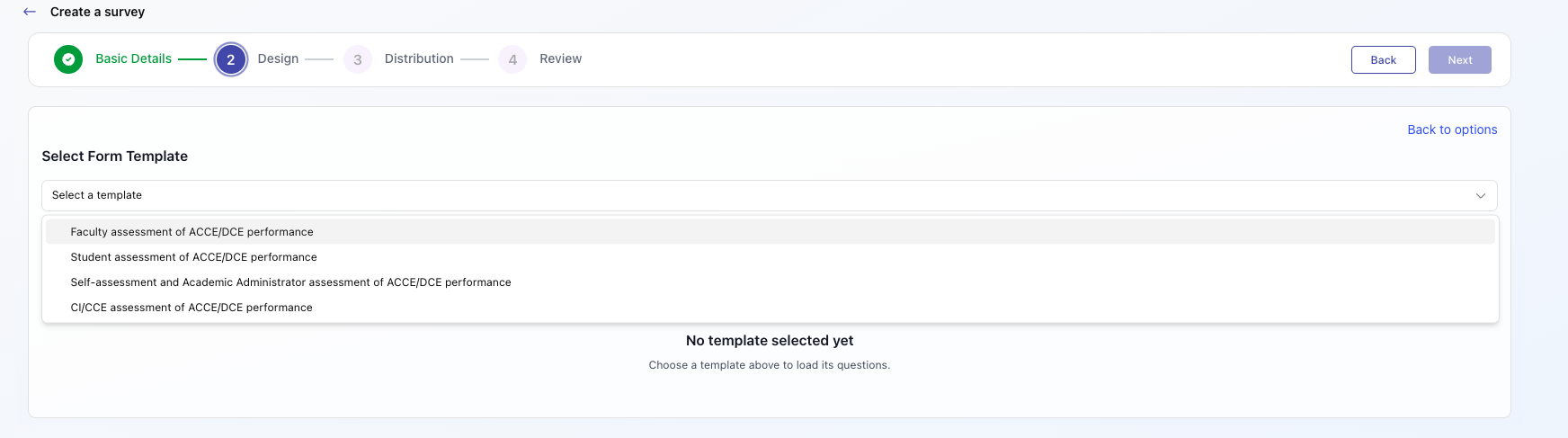Choose Student assessment of ACCE/DCE performance
This screenshot has width=1568, height=438.
tap(194, 257)
